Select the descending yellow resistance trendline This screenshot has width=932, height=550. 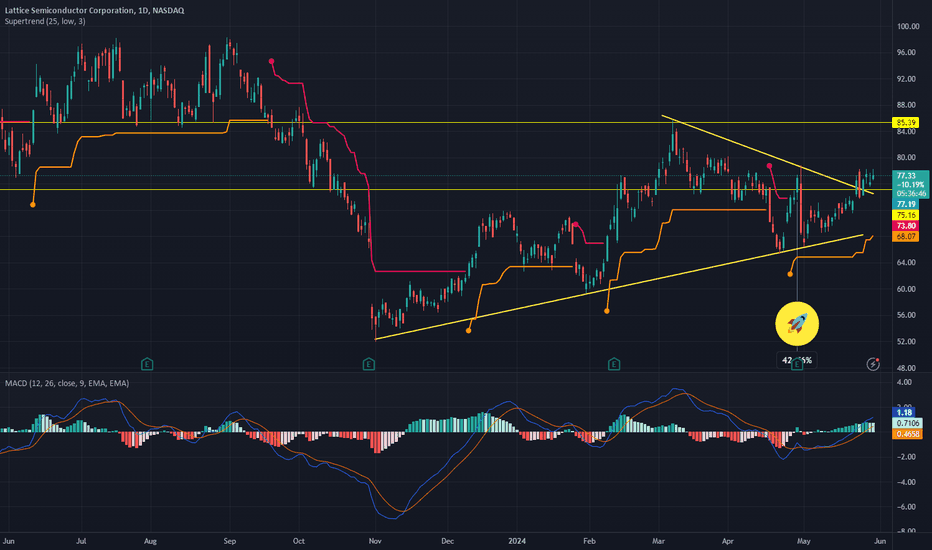coord(767,154)
